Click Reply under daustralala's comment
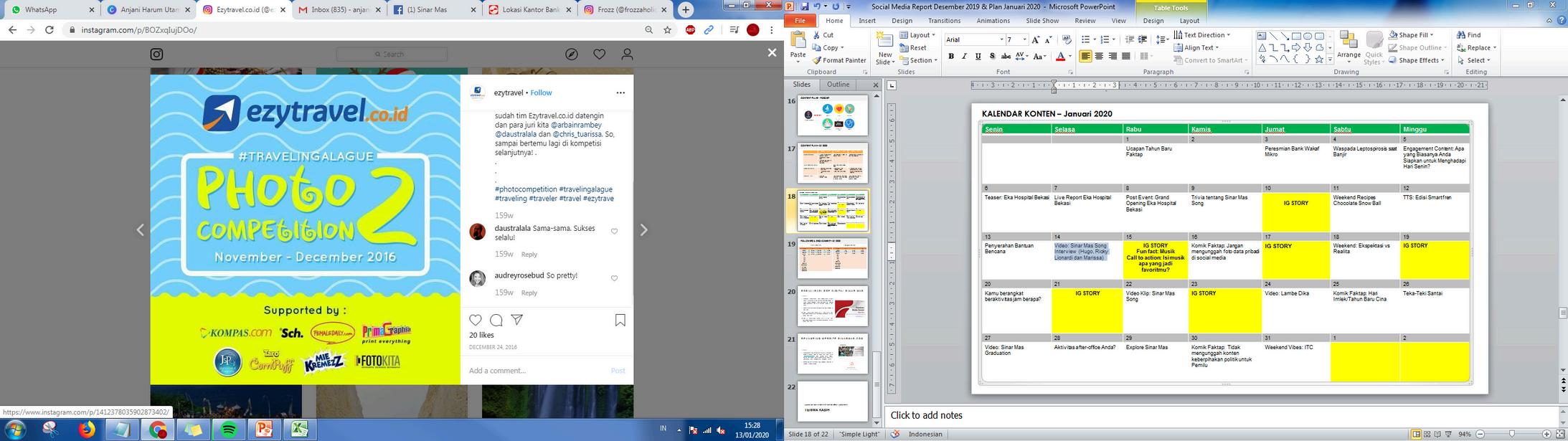This screenshot has width=1568, height=441. point(529,255)
